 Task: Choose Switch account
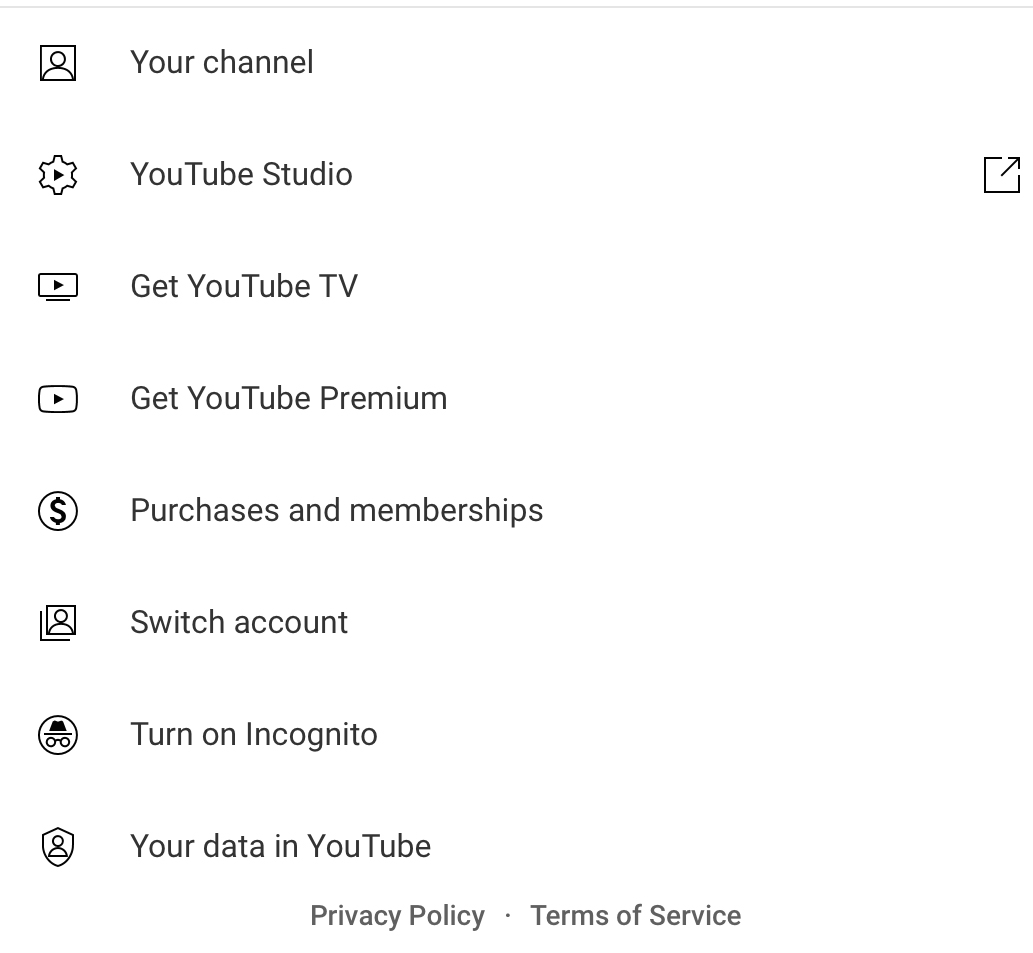pyautogui.click(x=516, y=623)
